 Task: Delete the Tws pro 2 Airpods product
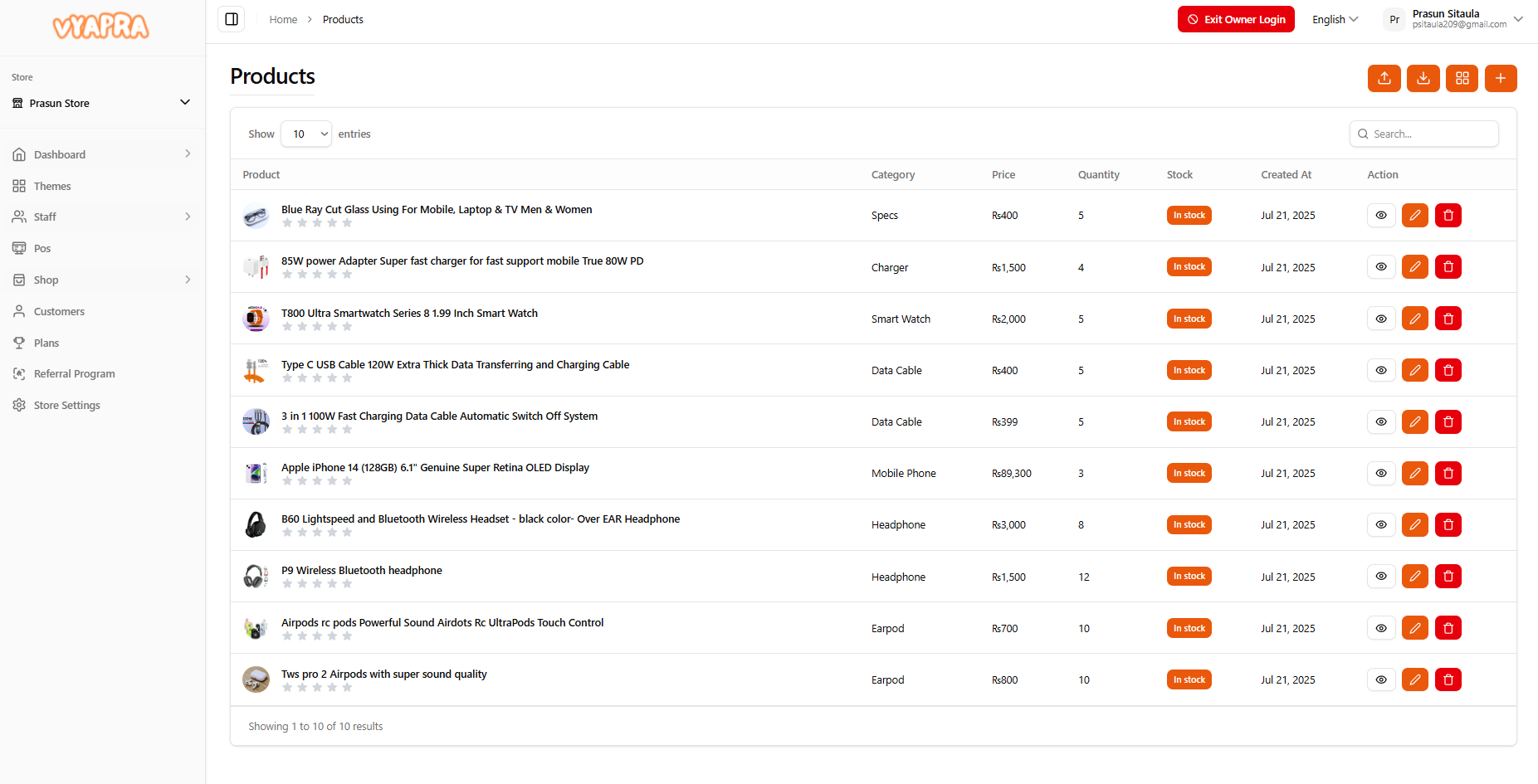tap(1448, 679)
